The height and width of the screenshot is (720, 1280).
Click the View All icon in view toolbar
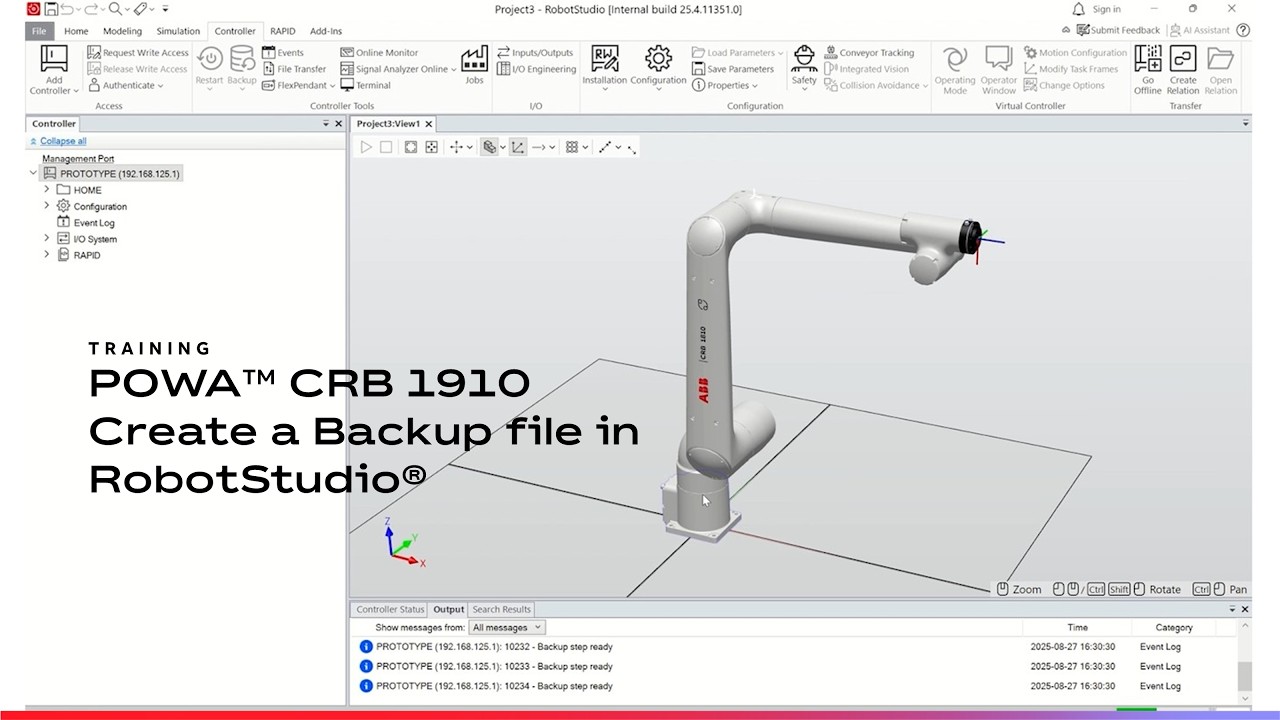410,147
